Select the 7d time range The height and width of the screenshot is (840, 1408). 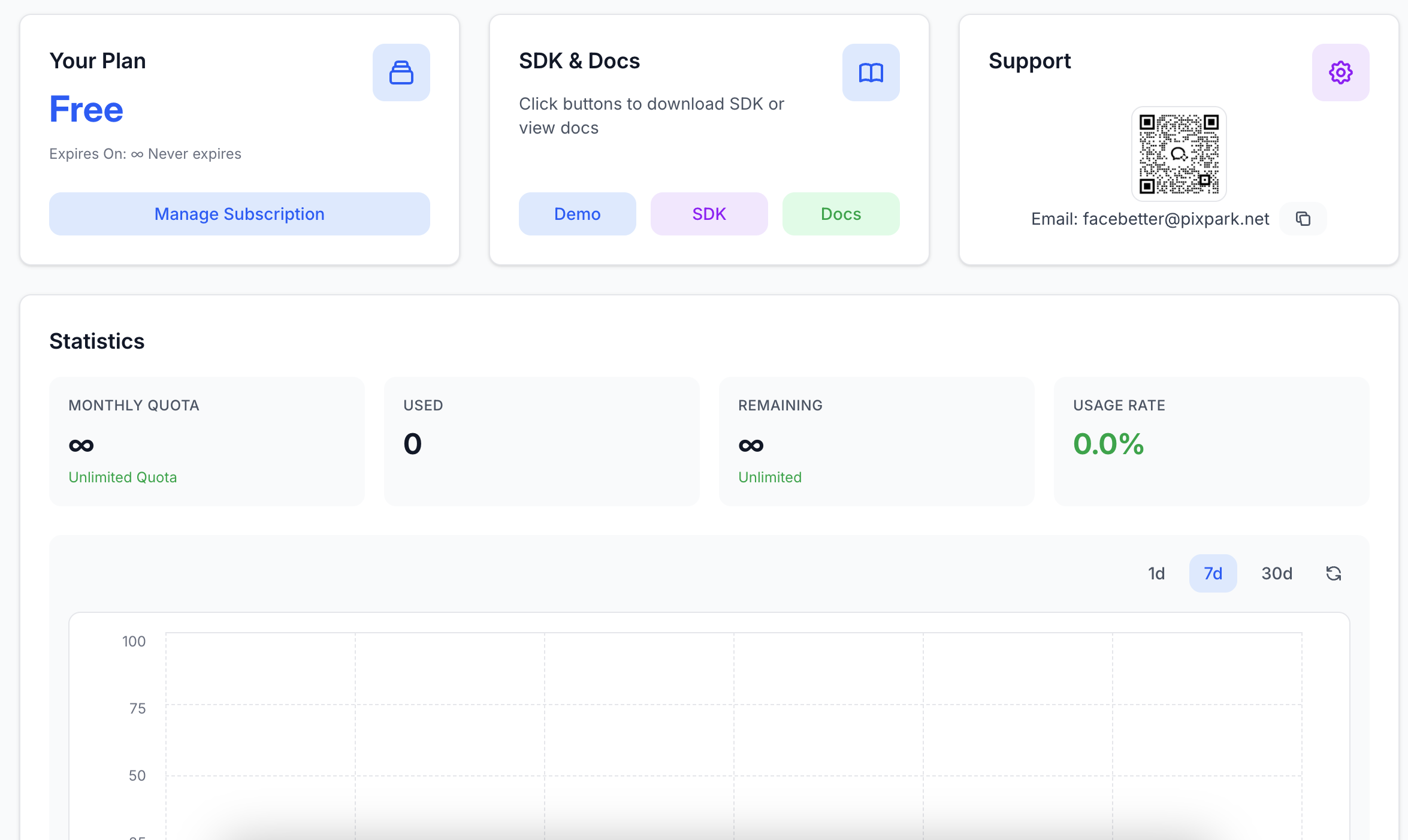[x=1213, y=573]
